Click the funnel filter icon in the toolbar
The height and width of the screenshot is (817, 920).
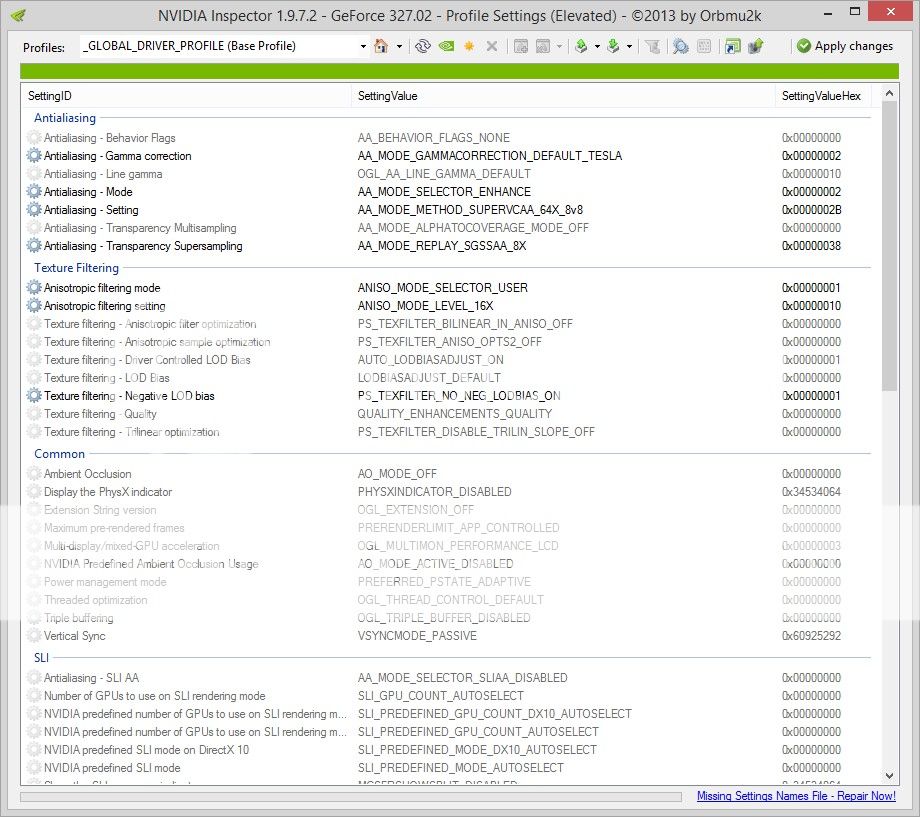[652, 46]
